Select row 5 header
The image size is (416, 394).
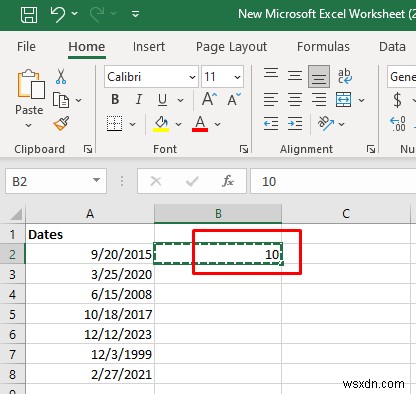pos(12,314)
